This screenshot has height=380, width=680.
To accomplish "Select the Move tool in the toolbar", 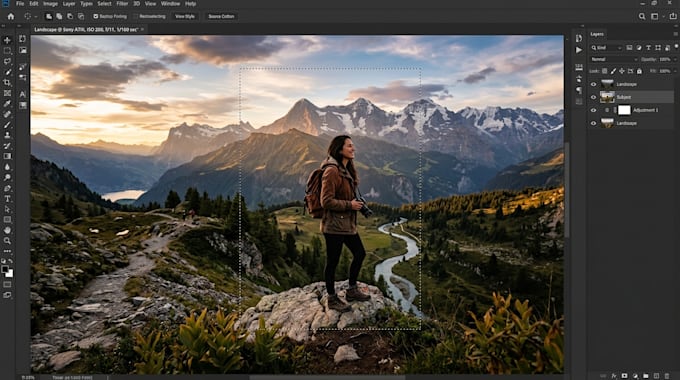I will coord(7,40).
